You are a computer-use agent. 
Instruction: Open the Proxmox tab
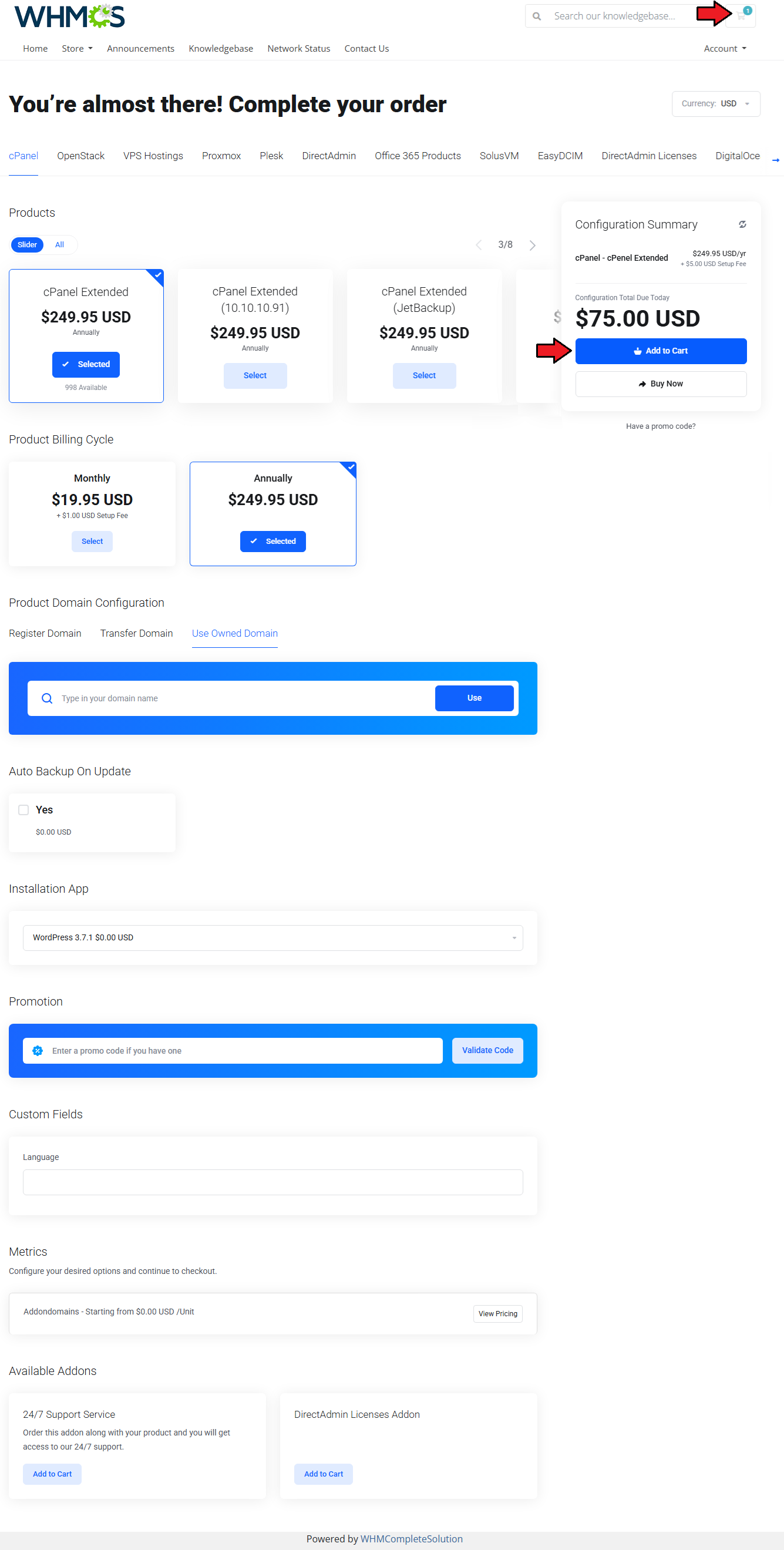pos(221,156)
